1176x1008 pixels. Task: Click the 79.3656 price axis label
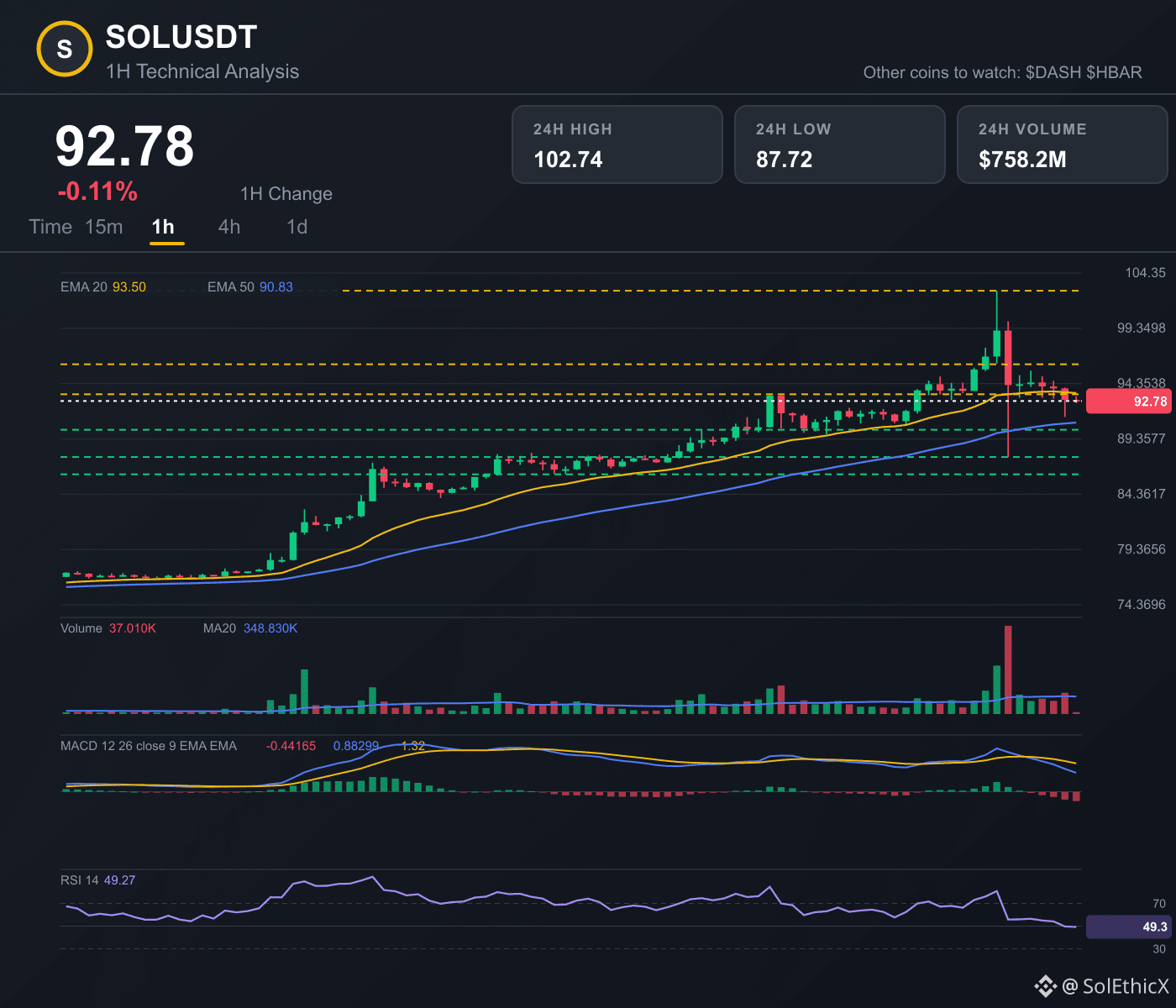(1142, 549)
